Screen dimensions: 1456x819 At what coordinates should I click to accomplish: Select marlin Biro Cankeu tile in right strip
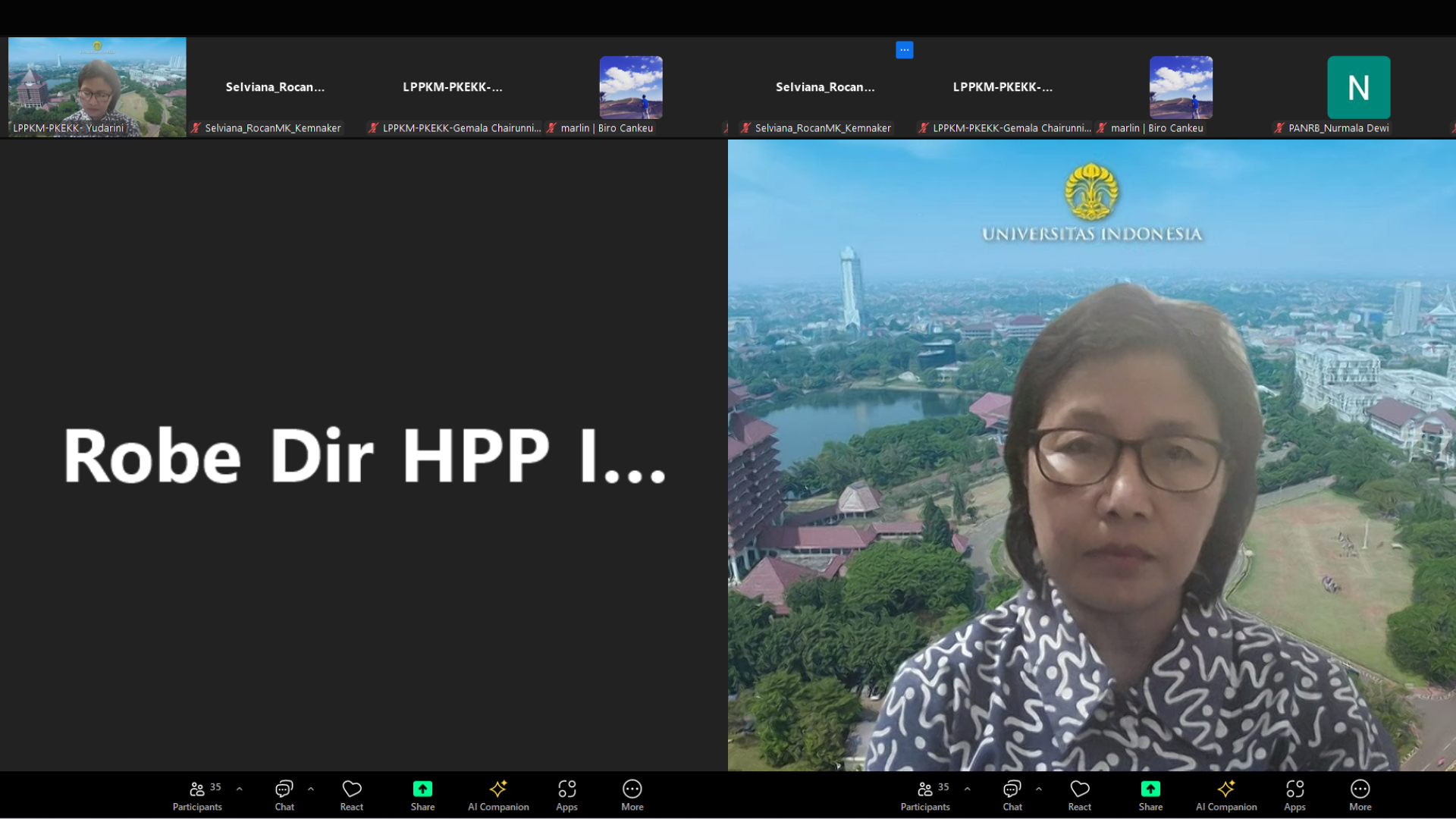1181,86
